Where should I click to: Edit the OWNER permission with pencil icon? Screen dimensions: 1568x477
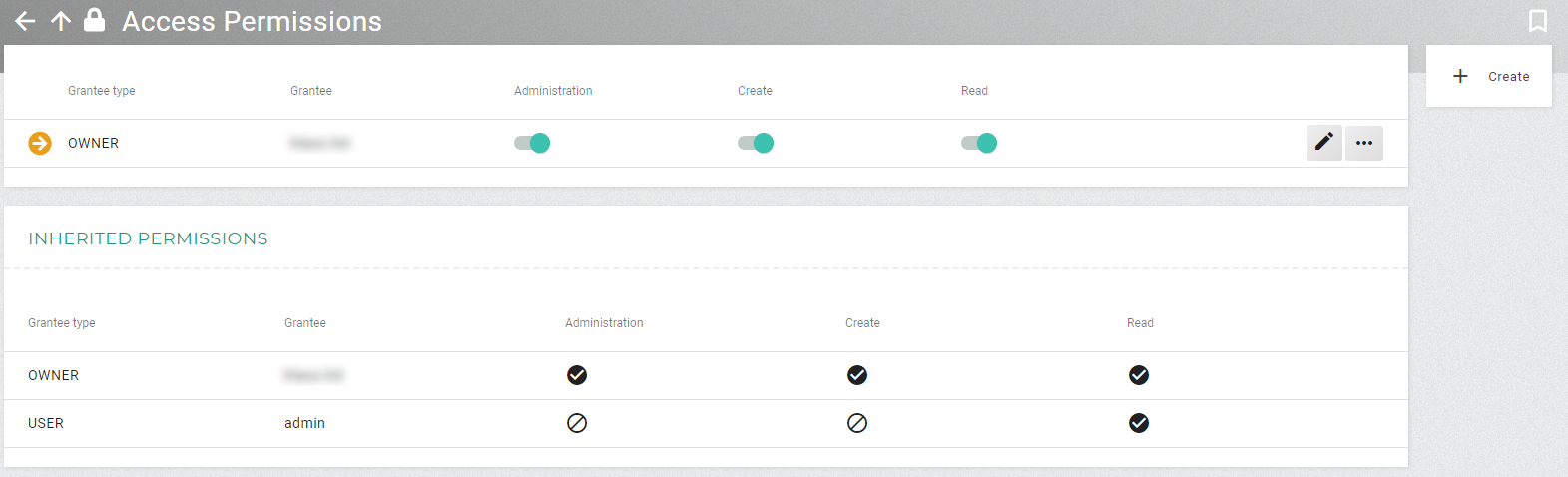[1324, 143]
